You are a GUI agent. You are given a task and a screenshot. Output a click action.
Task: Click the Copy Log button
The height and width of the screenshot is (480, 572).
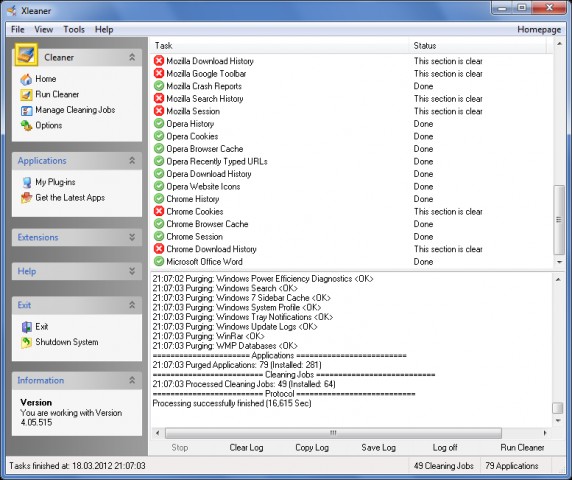click(x=312, y=448)
